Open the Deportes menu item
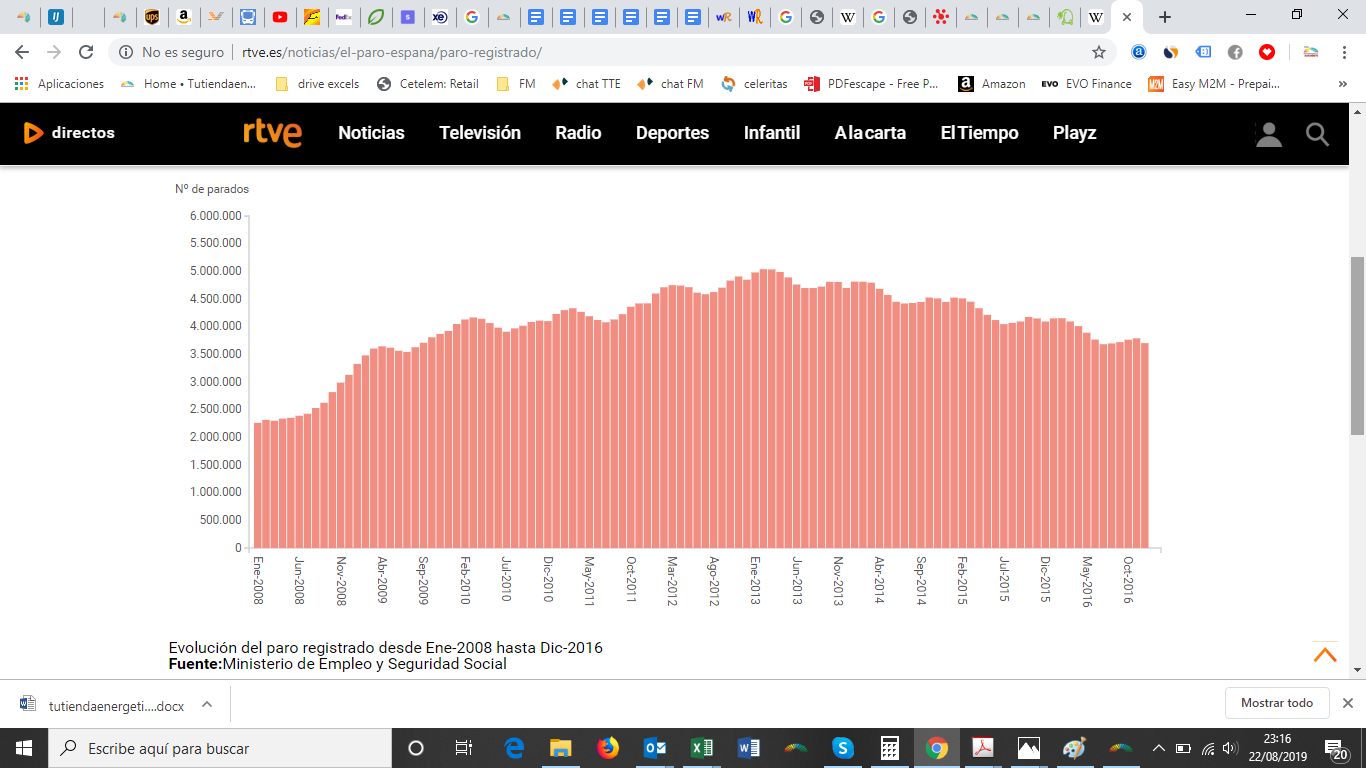The image size is (1366, 768). point(672,132)
